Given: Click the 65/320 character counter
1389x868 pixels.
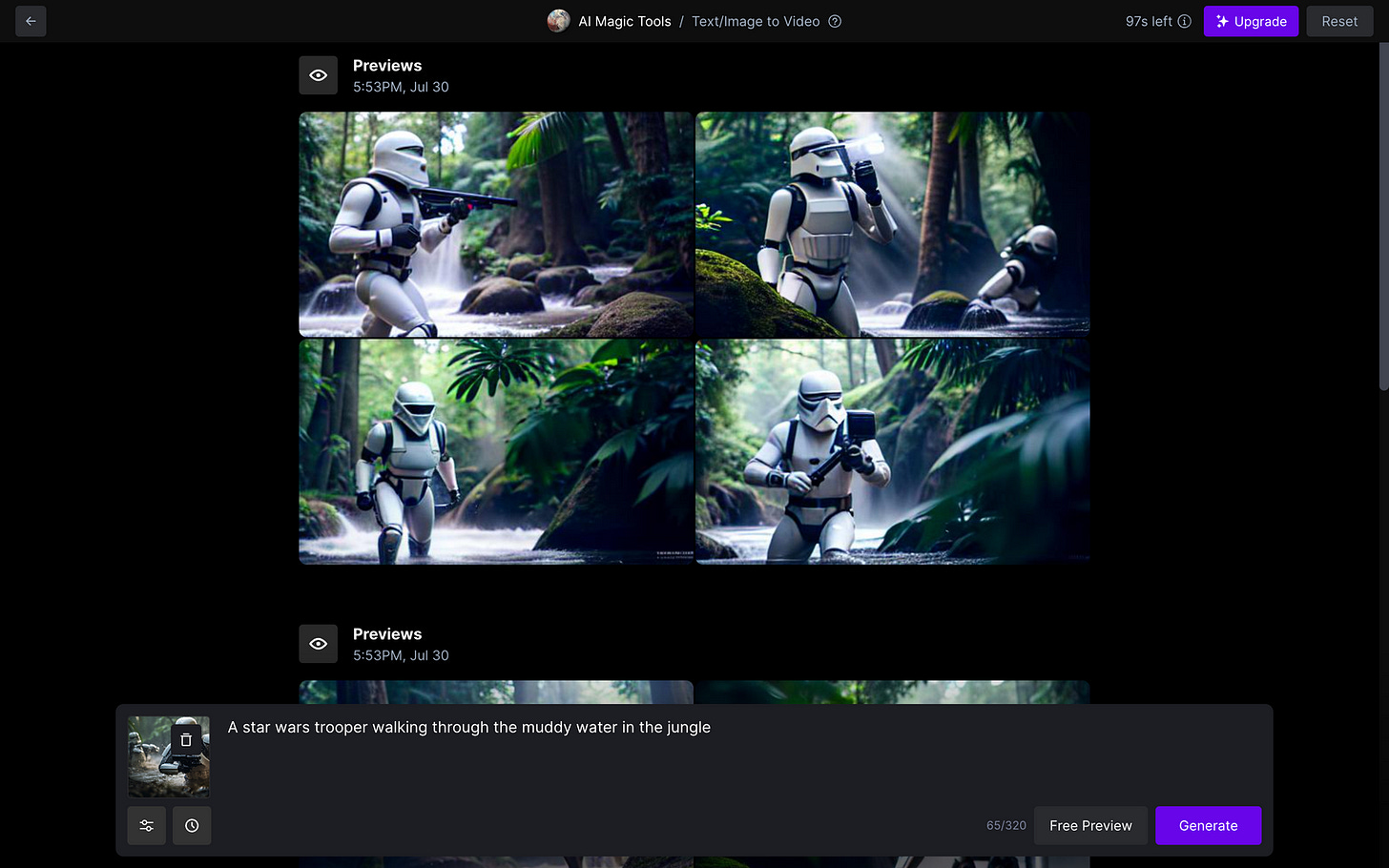Looking at the screenshot, I should pyautogui.click(x=1006, y=826).
